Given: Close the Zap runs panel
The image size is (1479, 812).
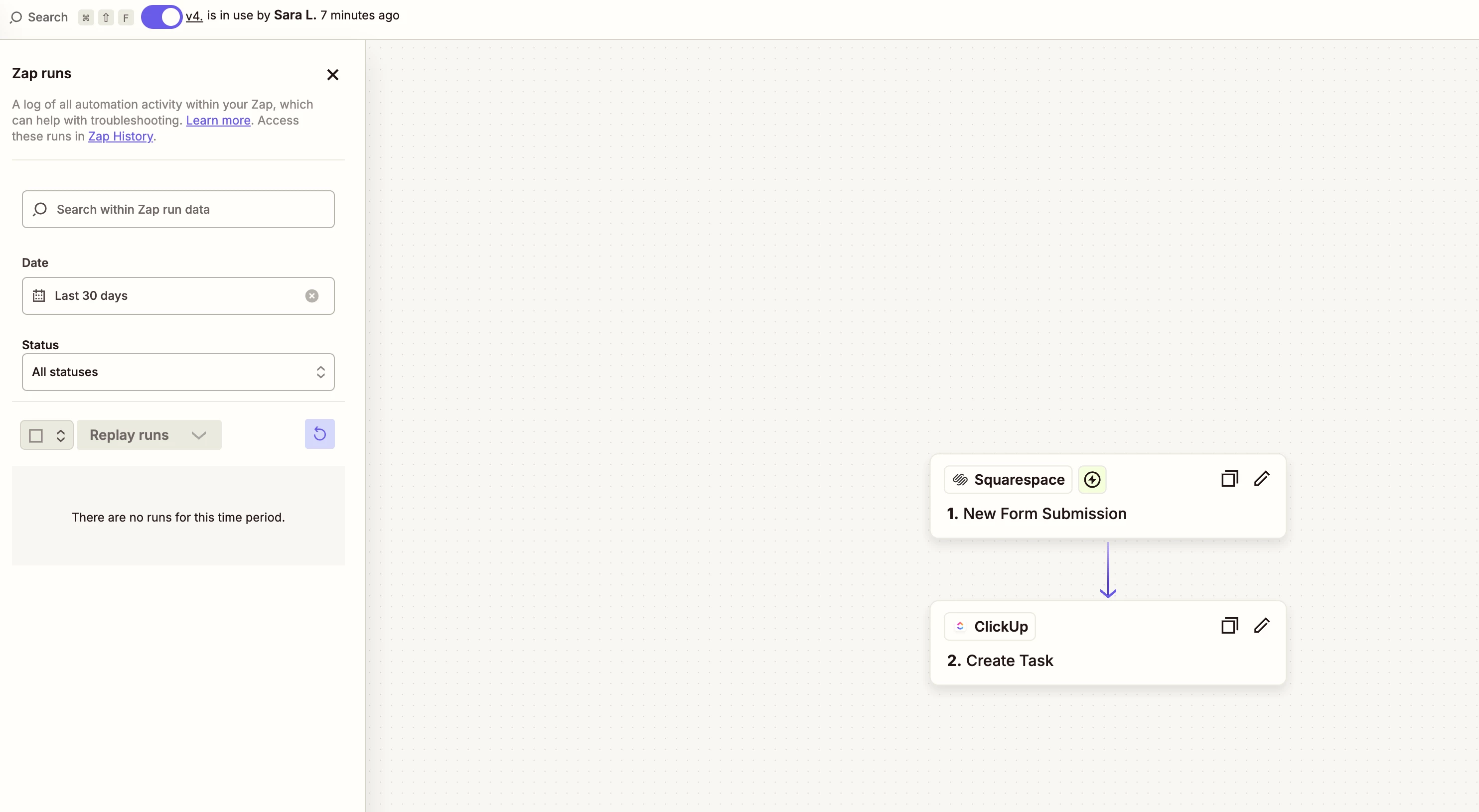Looking at the screenshot, I should [332, 75].
